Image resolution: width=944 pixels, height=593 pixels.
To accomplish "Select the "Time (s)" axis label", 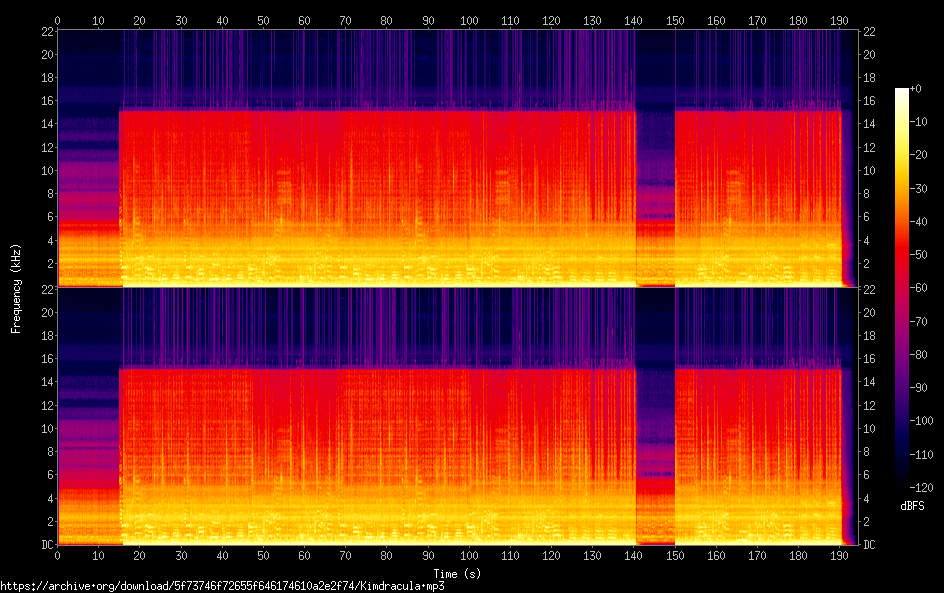I will tap(456, 573).
